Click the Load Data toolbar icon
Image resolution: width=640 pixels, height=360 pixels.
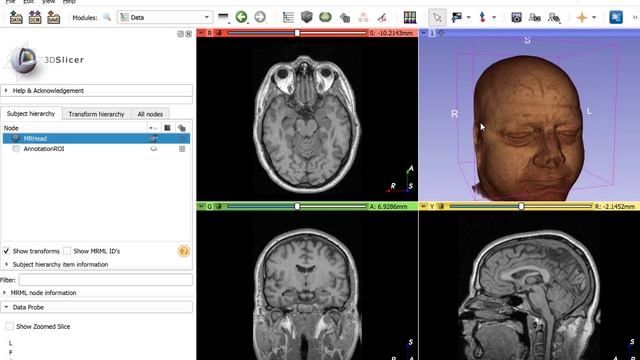click(16, 18)
